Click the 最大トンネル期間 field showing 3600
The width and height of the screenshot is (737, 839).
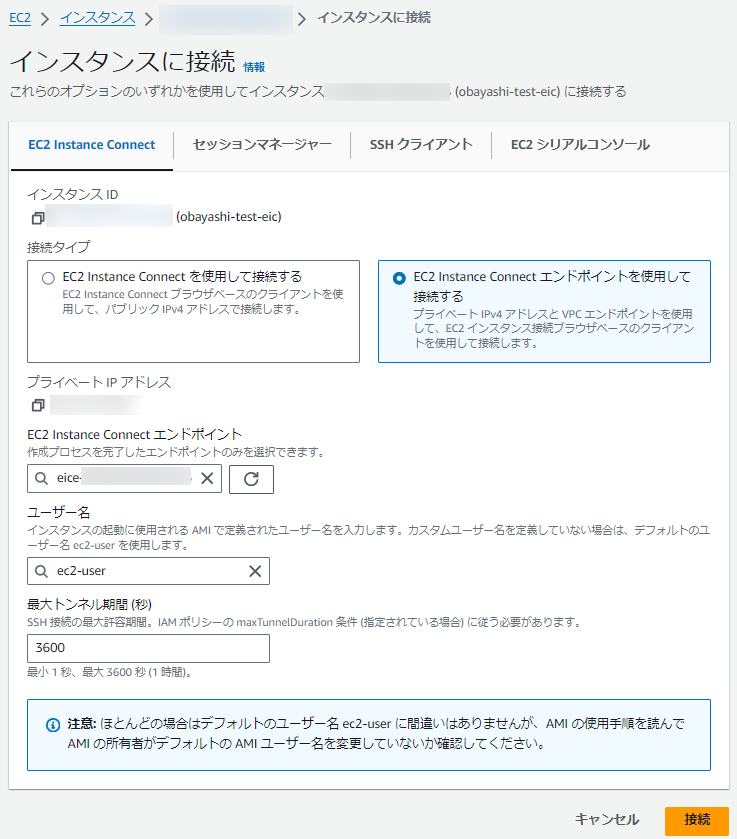pos(148,648)
